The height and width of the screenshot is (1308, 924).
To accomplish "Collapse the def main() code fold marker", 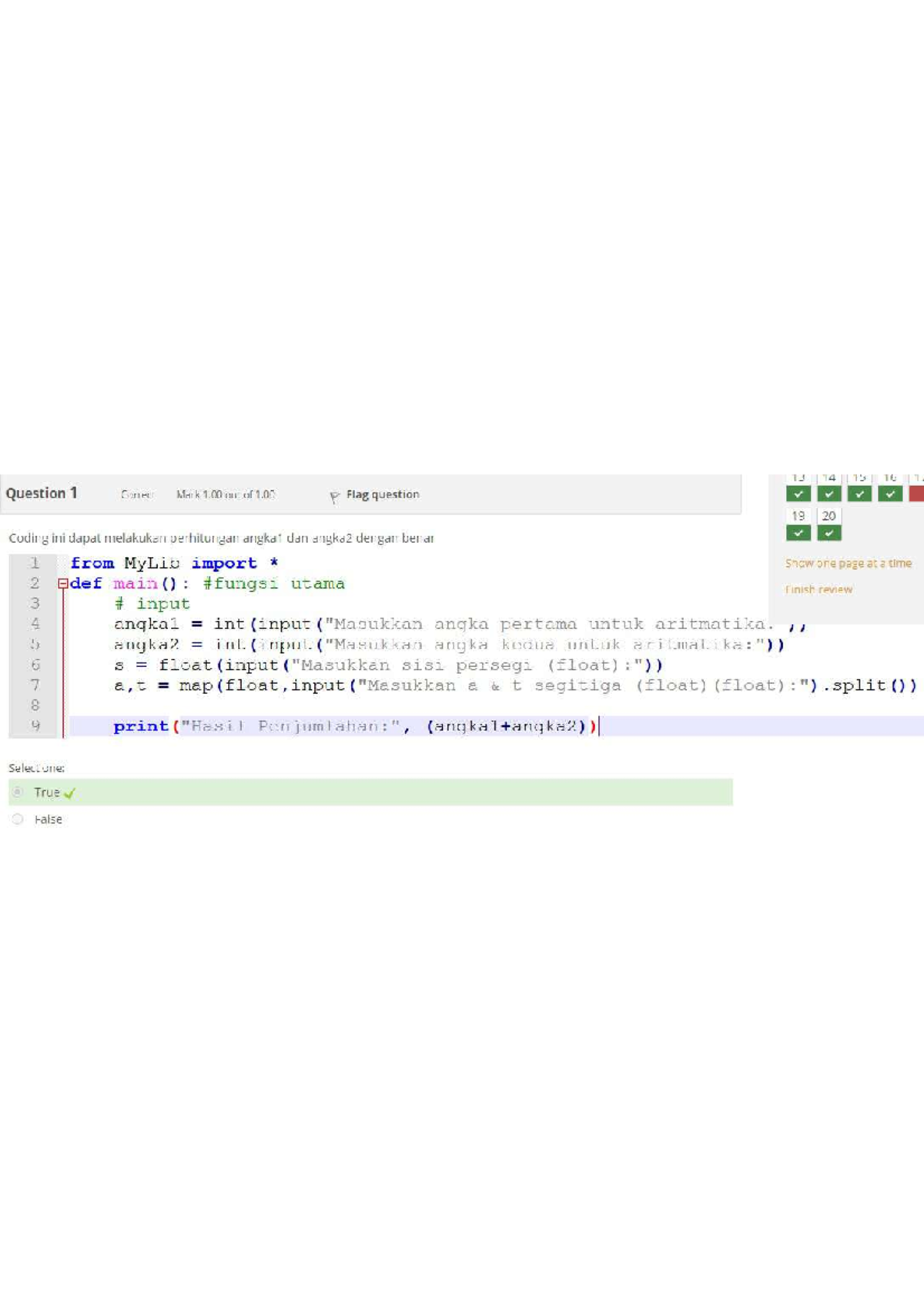I will (62, 584).
